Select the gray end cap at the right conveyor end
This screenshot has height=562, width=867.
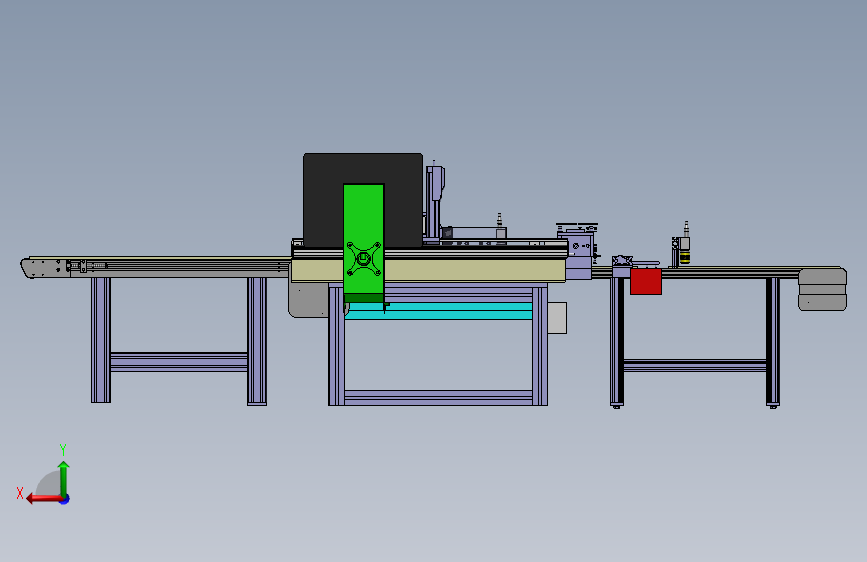click(x=822, y=289)
